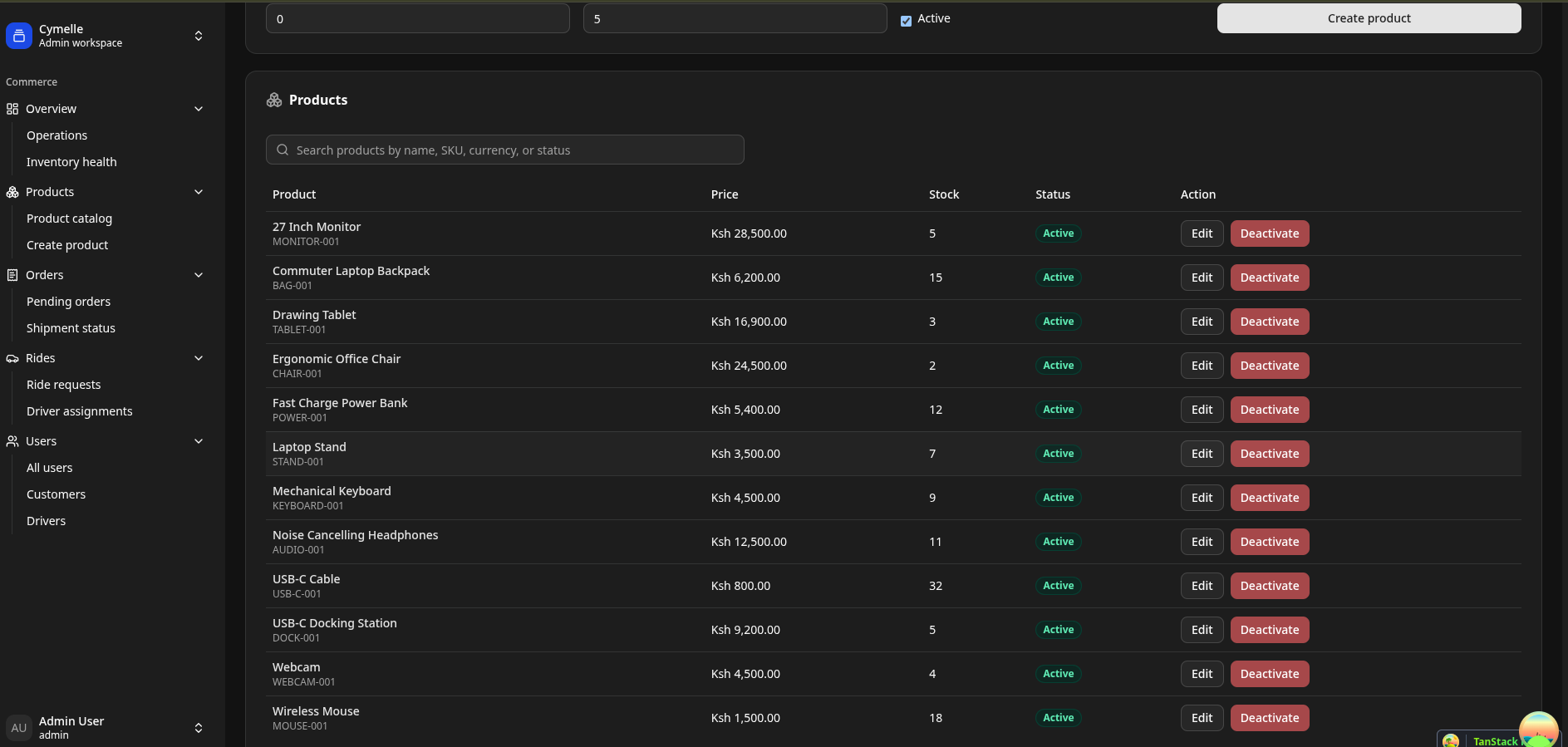The height and width of the screenshot is (747, 1568).
Task: Deactivate the USB-C Cable product
Action: point(1270,586)
